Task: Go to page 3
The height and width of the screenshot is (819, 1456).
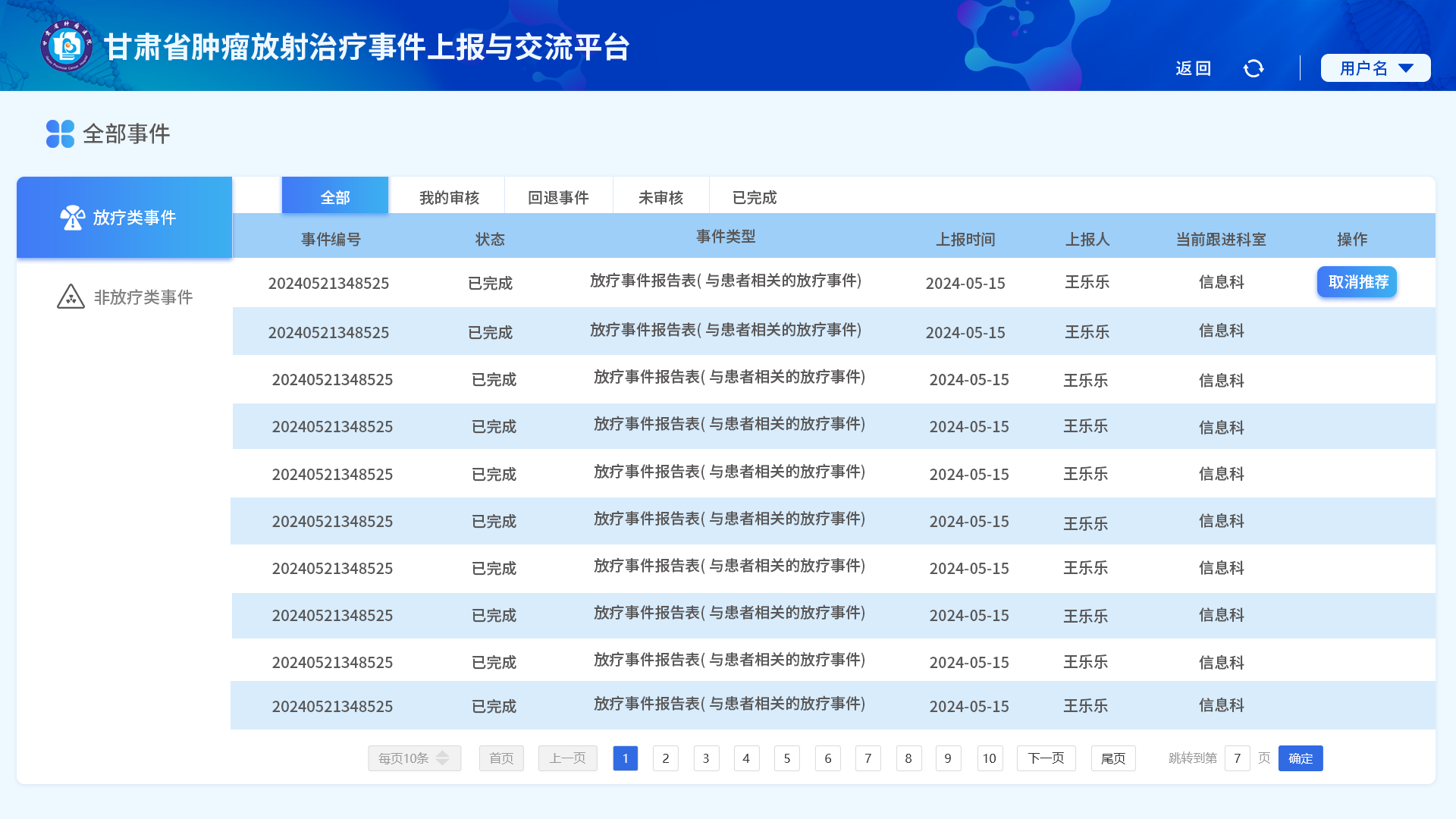Action: point(706,758)
